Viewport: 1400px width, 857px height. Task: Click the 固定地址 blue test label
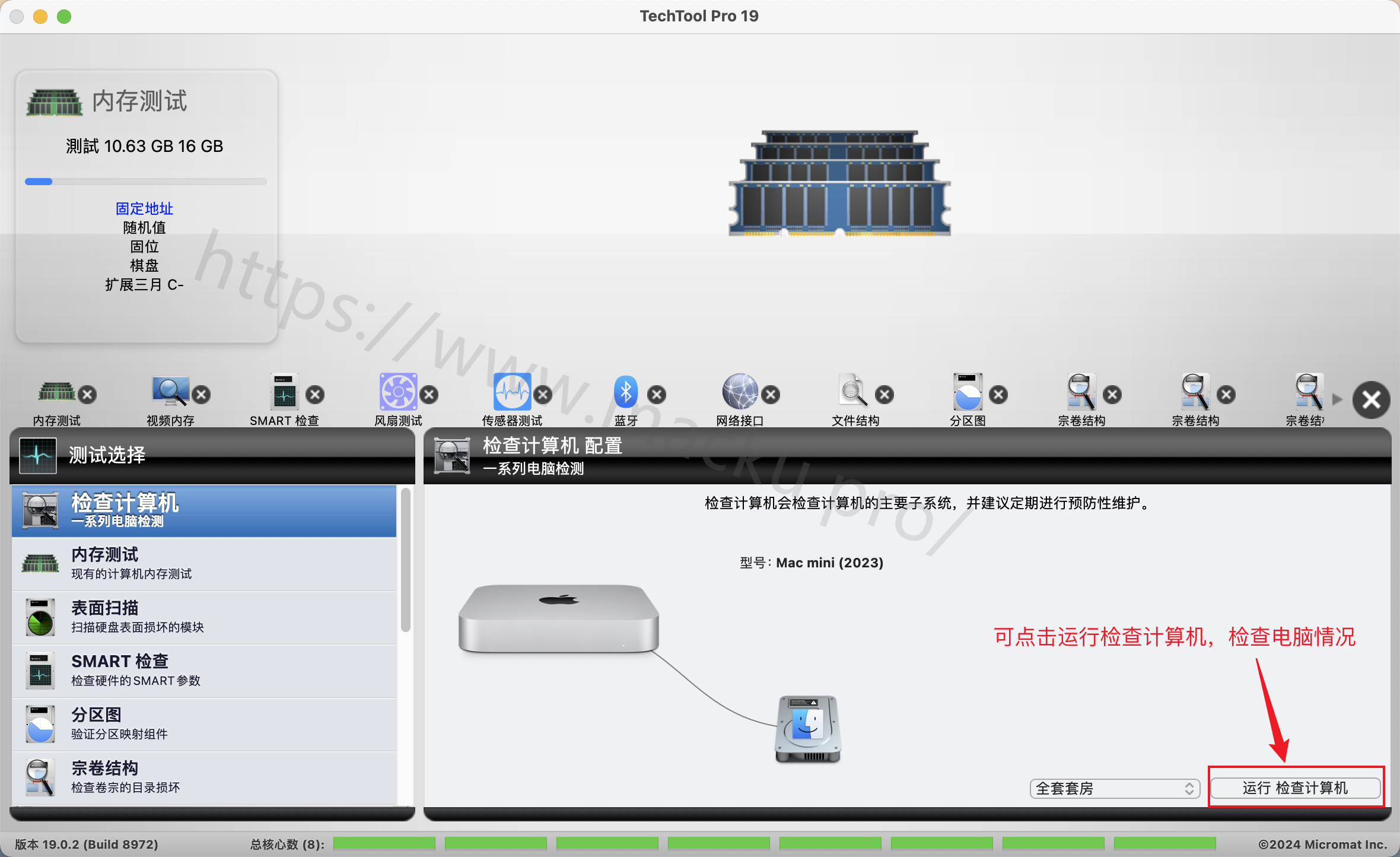[x=144, y=208]
